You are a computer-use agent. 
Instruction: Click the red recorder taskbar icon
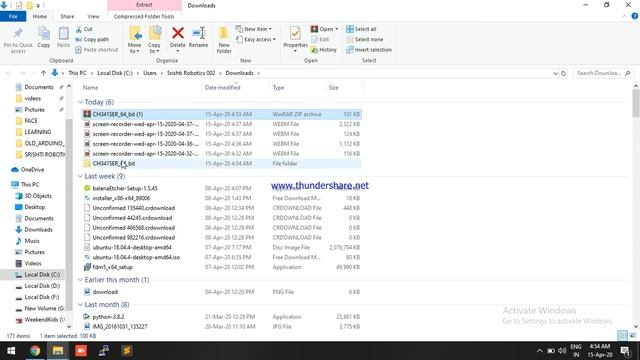click(x=81, y=351)
